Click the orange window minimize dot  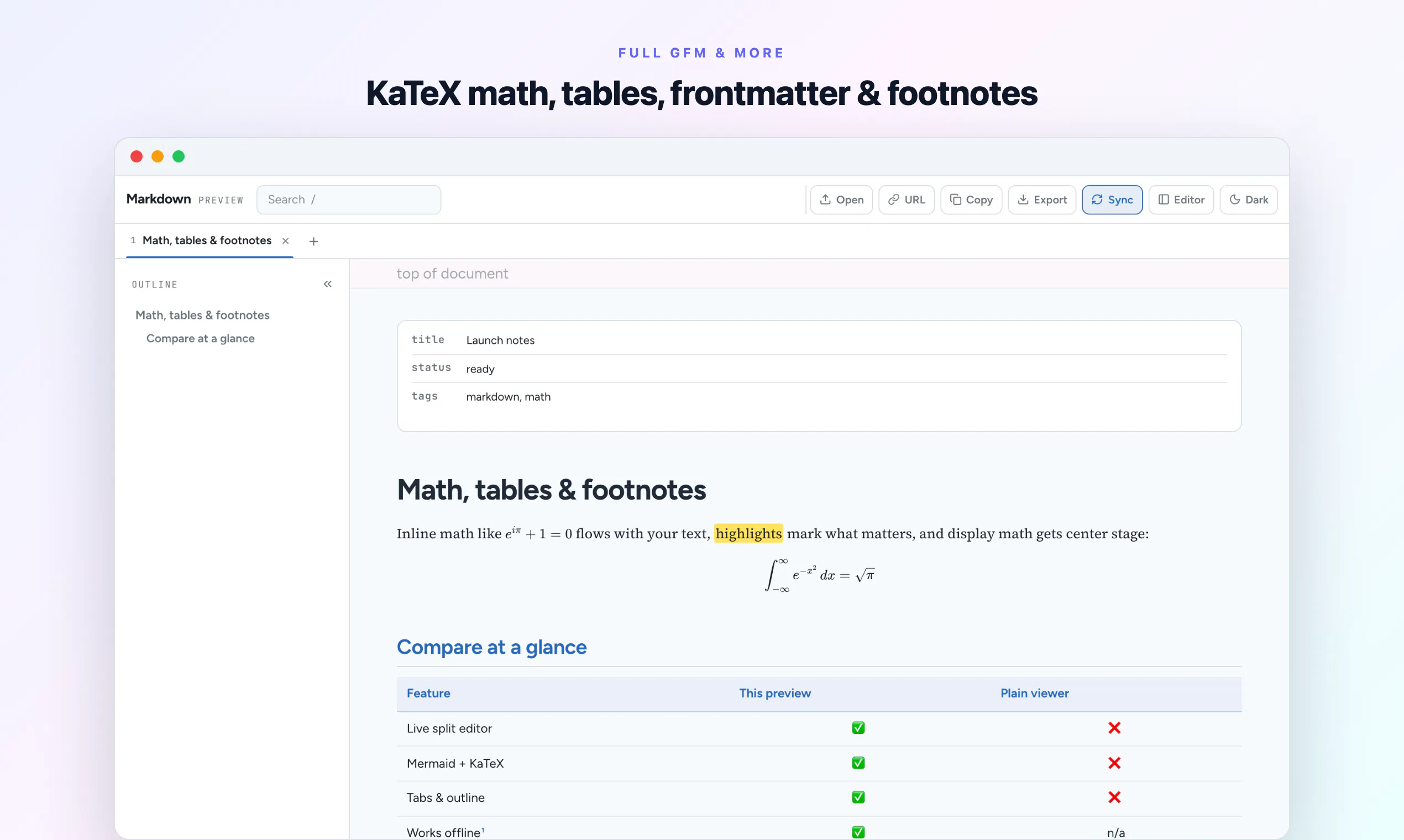[x=158, y=157]
